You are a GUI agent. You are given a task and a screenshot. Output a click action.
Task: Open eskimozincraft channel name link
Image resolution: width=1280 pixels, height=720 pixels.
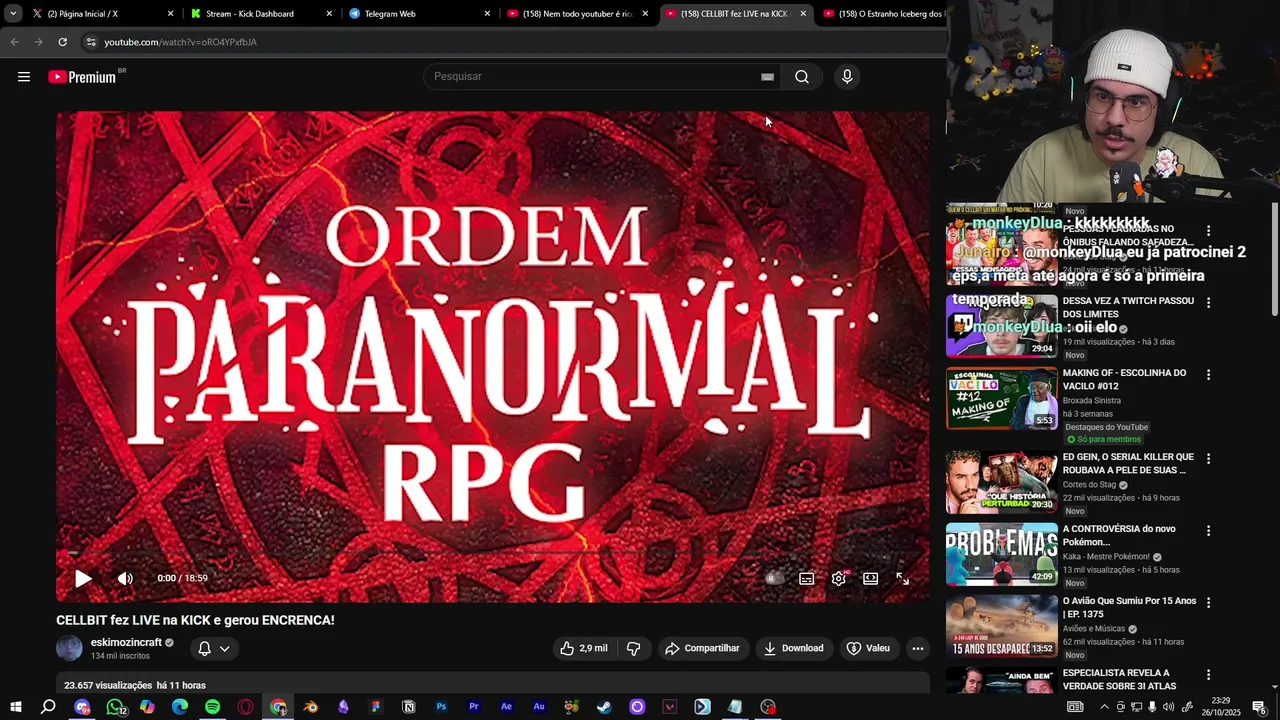[x=126, y=642]
